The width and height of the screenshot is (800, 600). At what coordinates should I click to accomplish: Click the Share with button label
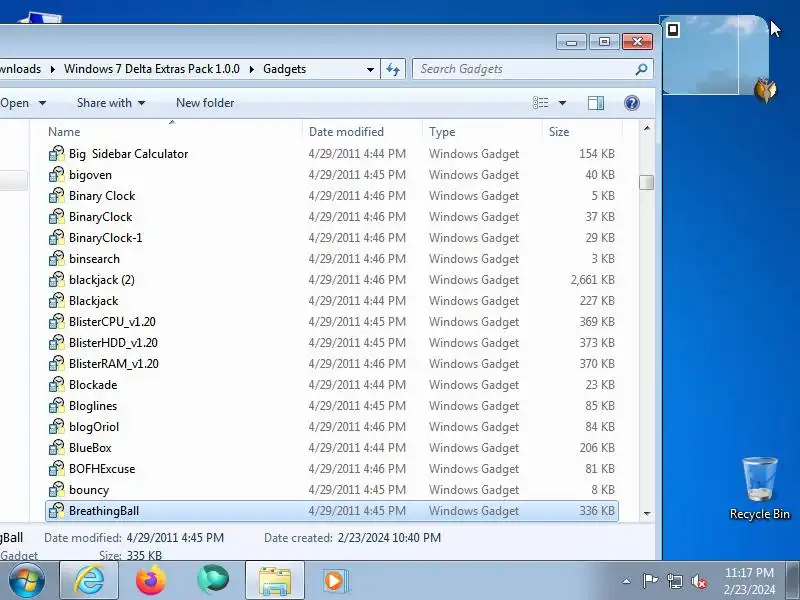click(x=104, y=103)
